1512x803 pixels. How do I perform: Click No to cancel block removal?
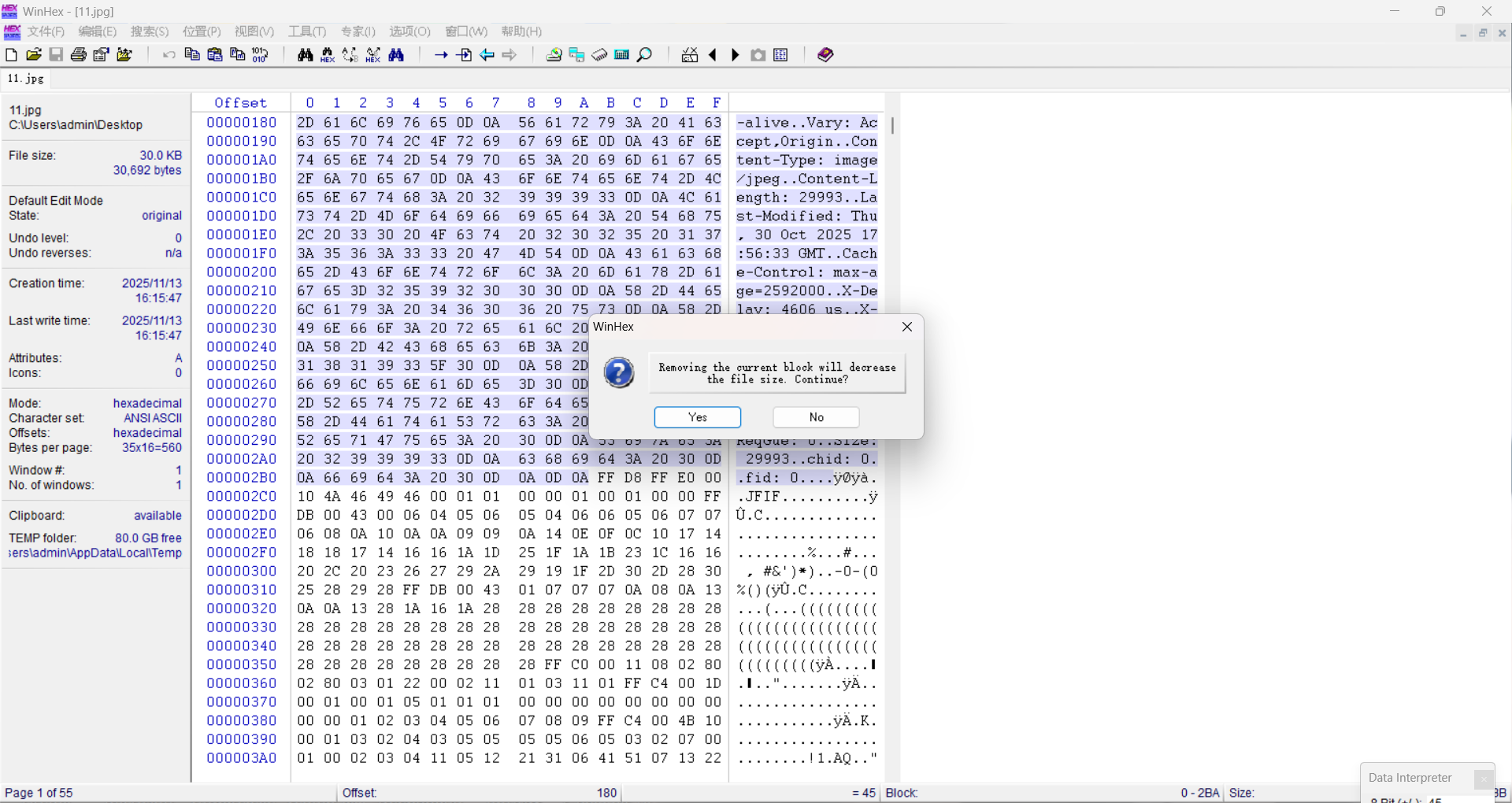coord(816,417)
